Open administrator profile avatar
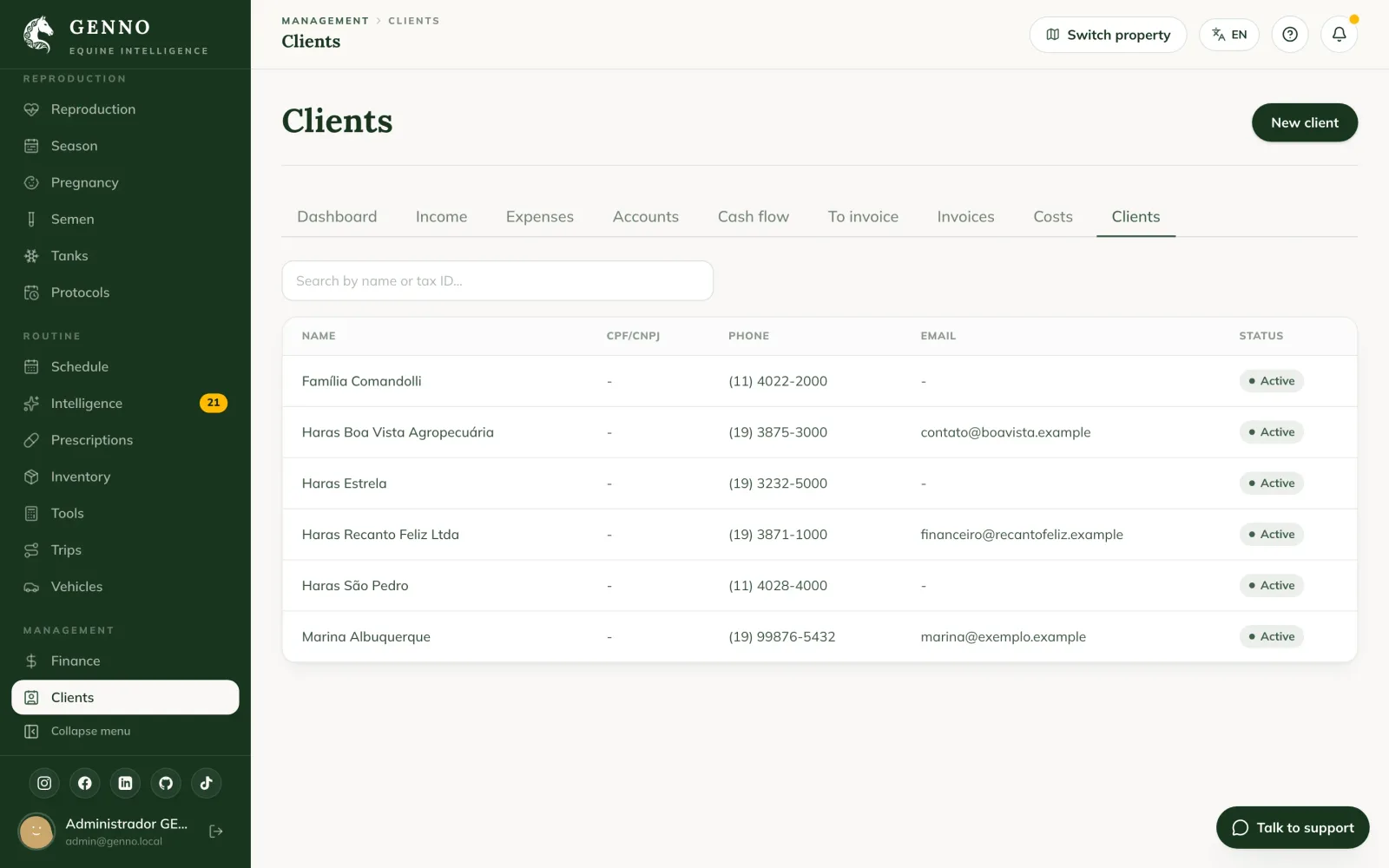This screenshot has height=868, width=1389. (36, 832)
